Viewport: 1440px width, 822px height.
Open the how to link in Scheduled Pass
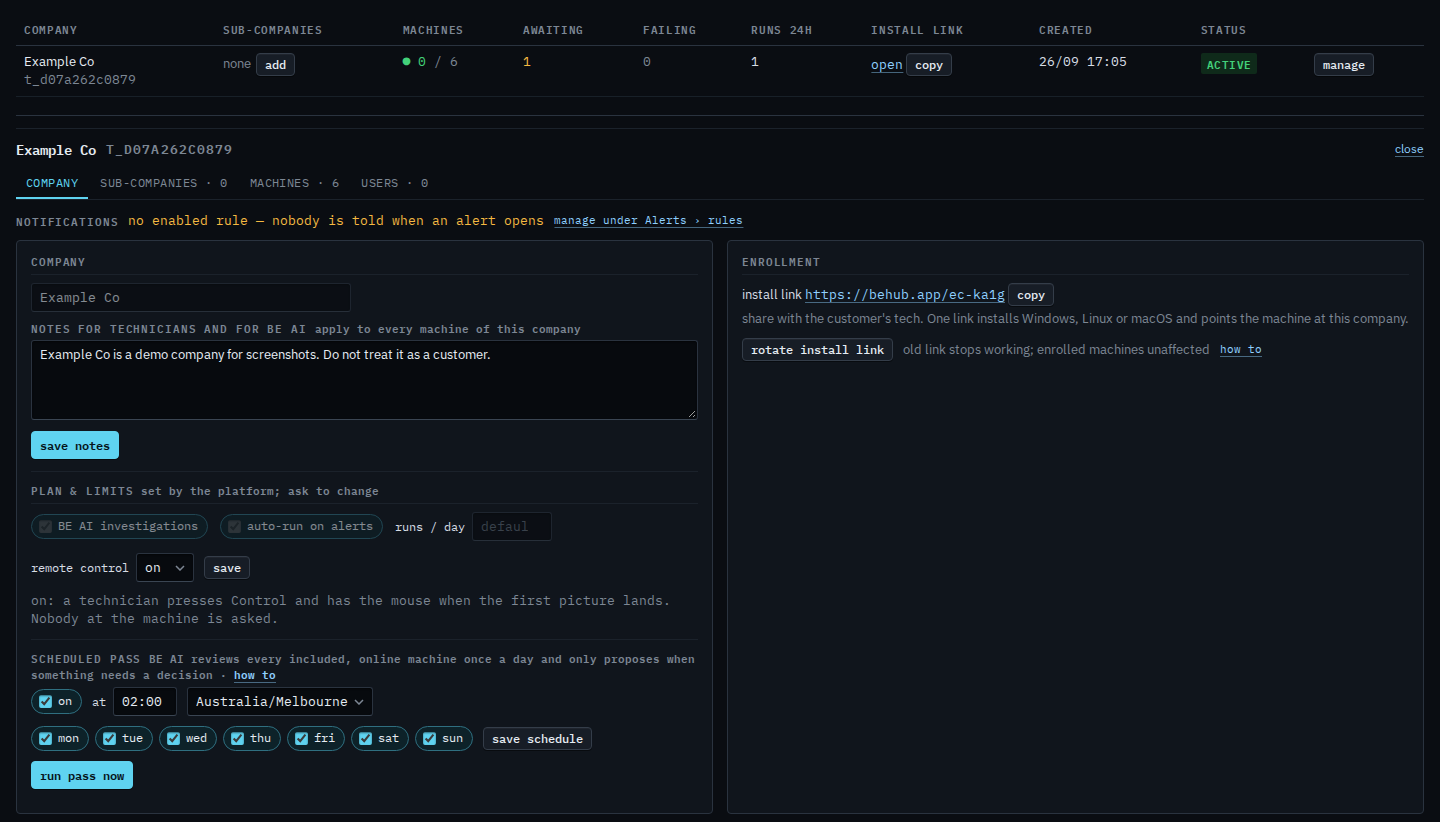(255, 676)
